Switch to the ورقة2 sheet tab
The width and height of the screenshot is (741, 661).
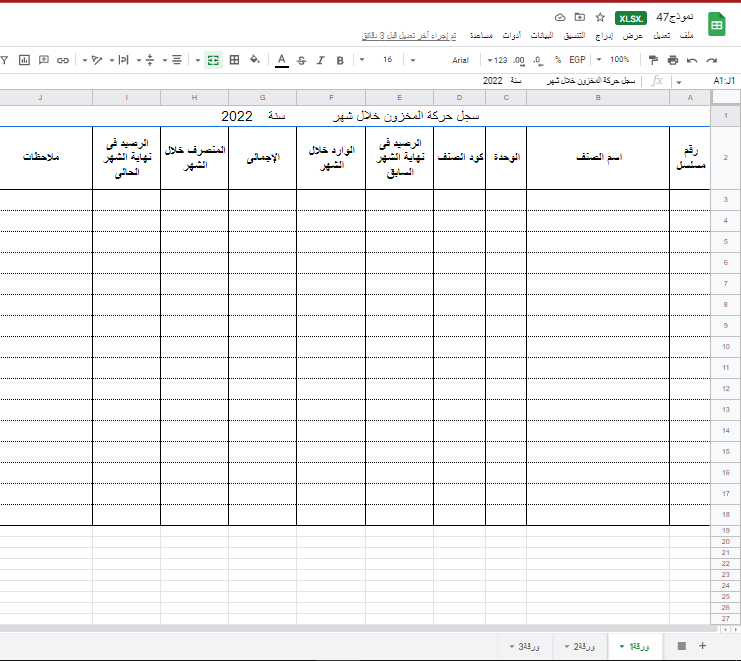(x=581, y=646)
